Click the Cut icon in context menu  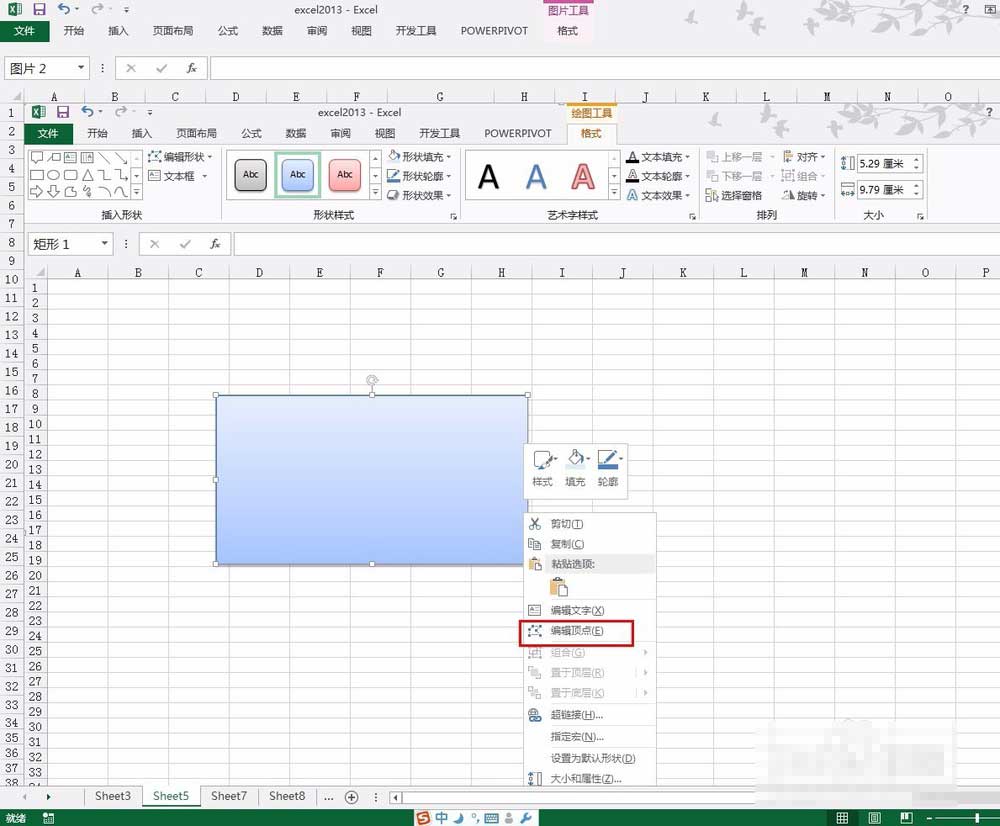click(534, 524)
